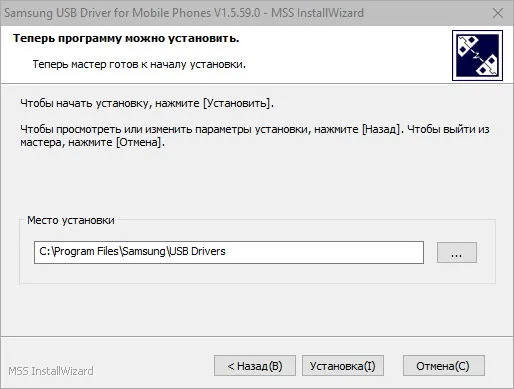Place the cursor after 'USB Drivers' in the path
The height and width of the screenshot is (389, 514).
click(226, 251)
